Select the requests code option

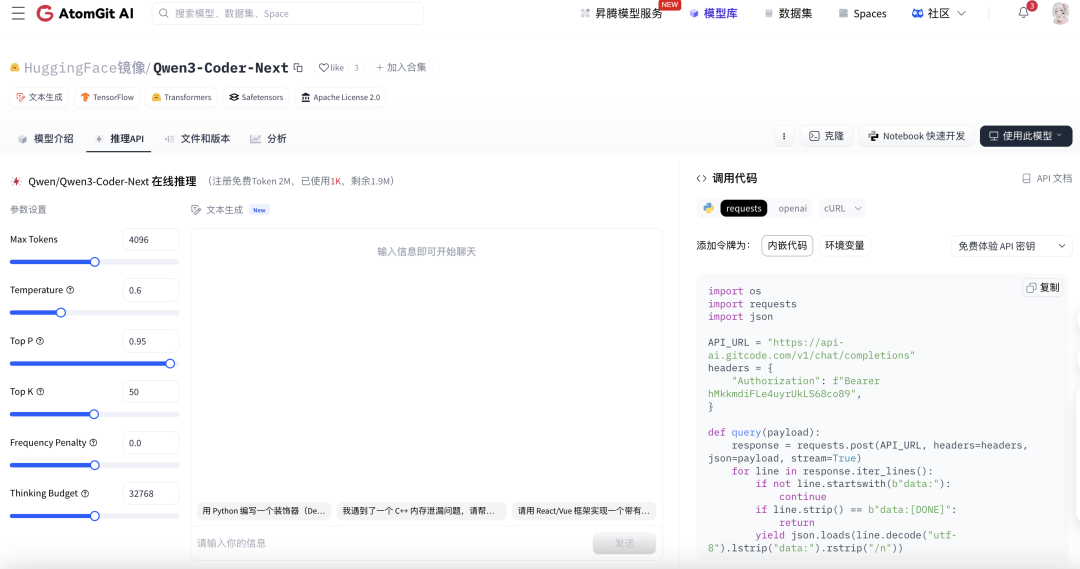pyautogui.click(x=744, y=208)
